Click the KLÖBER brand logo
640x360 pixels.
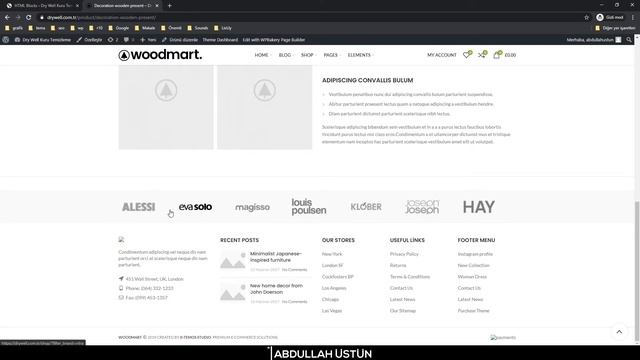click(366, 207)
